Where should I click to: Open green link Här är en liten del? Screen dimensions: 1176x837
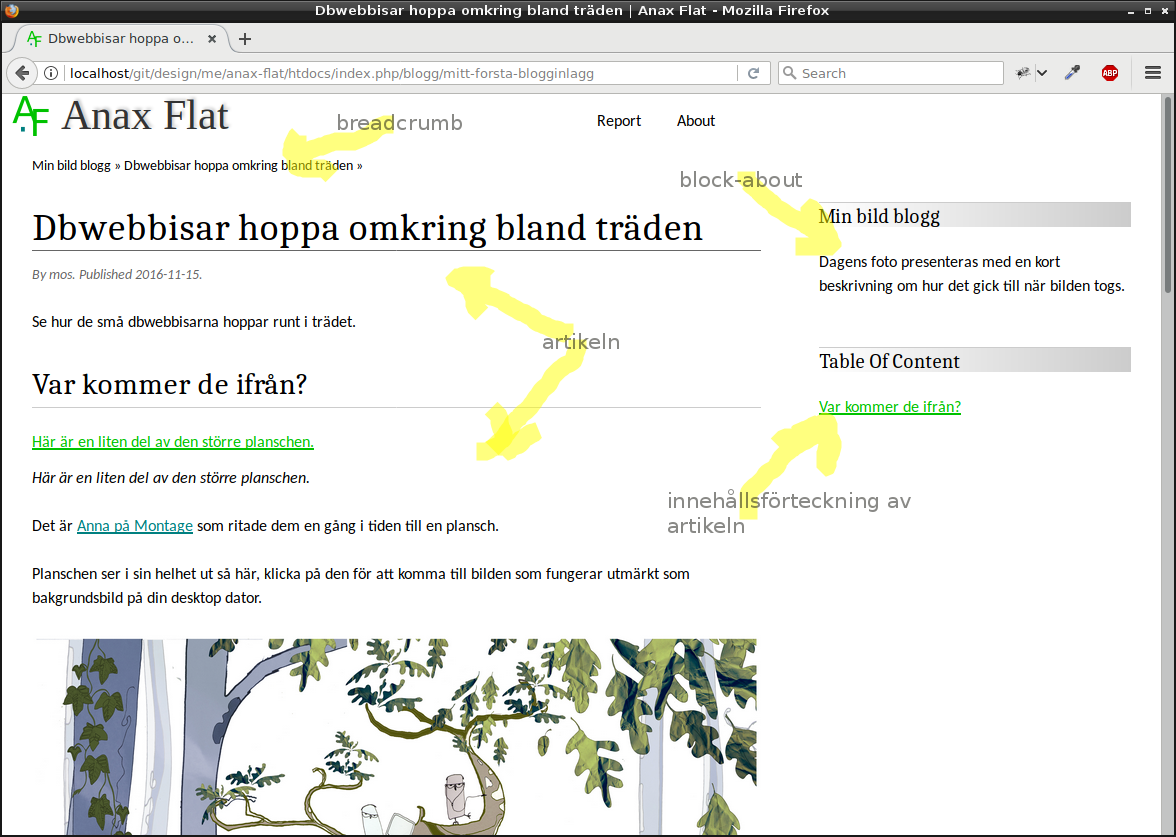(x=173, y=442)
